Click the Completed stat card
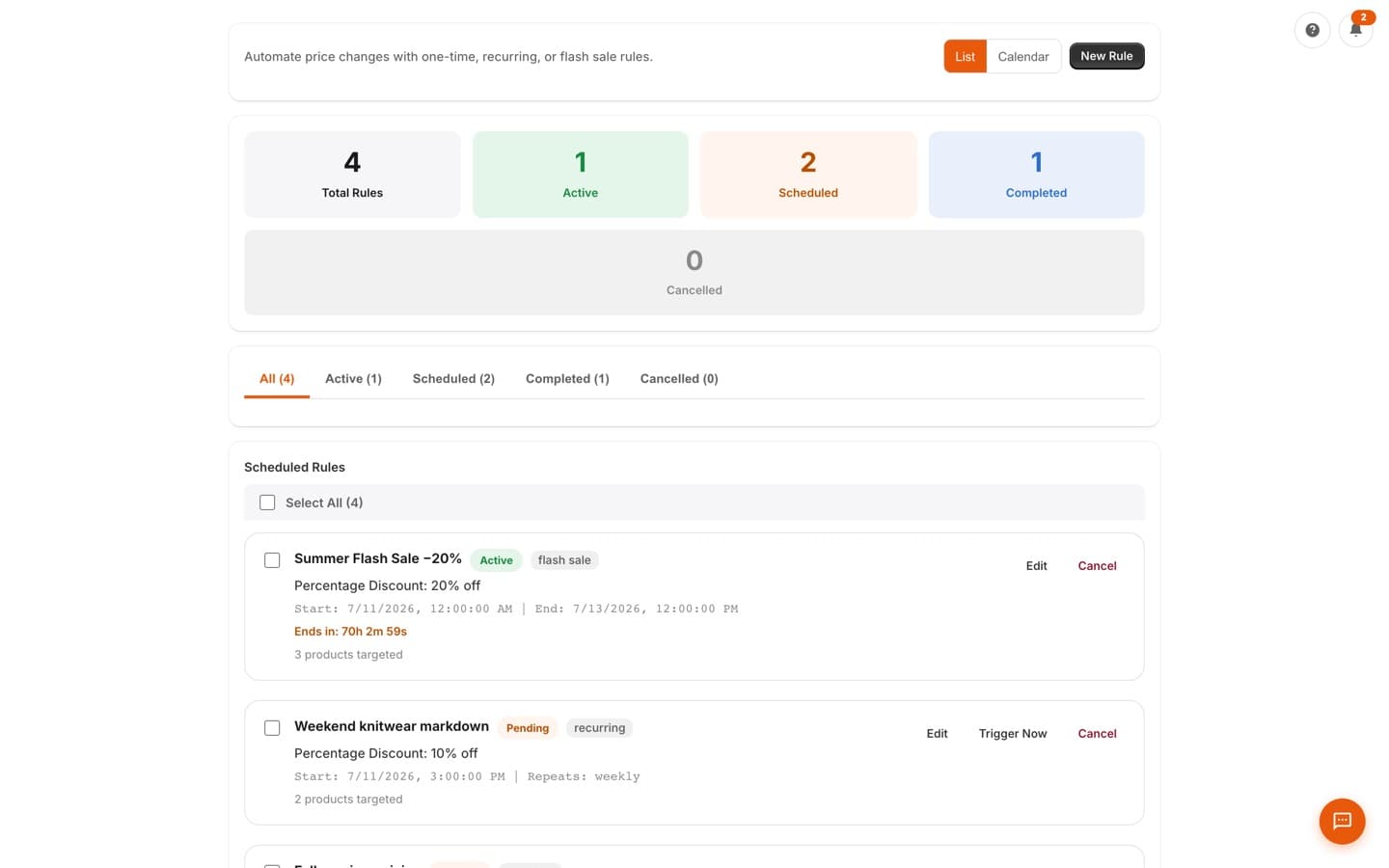This screenshot has width=1389, height=868. [1036, 175]
